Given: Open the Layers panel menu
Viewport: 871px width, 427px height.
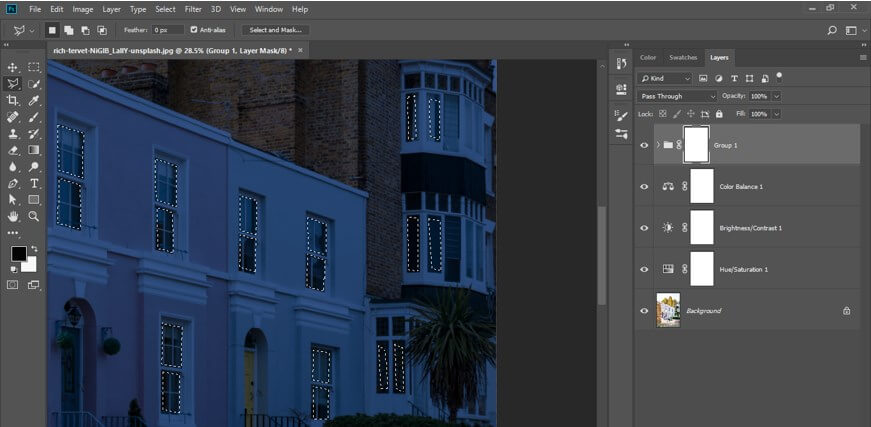Looking at the screenshot, I should [863, 57].
